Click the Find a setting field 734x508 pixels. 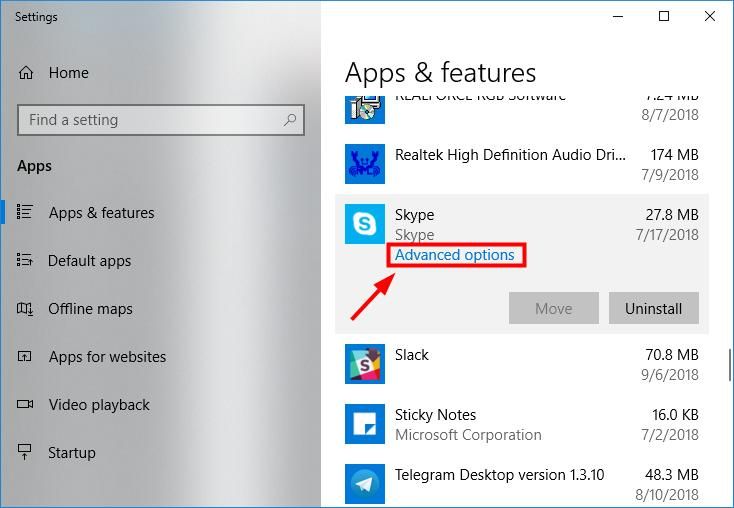tap(150, 120)
